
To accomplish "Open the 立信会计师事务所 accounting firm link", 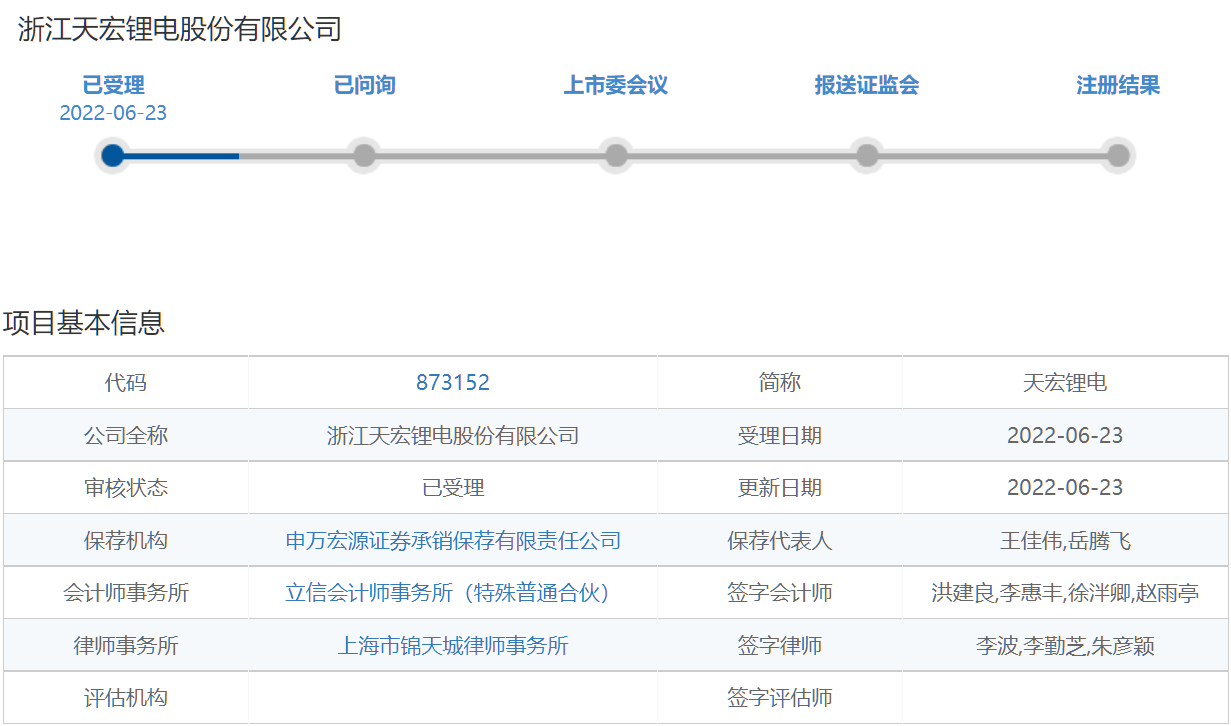I will tap(453, 593).
